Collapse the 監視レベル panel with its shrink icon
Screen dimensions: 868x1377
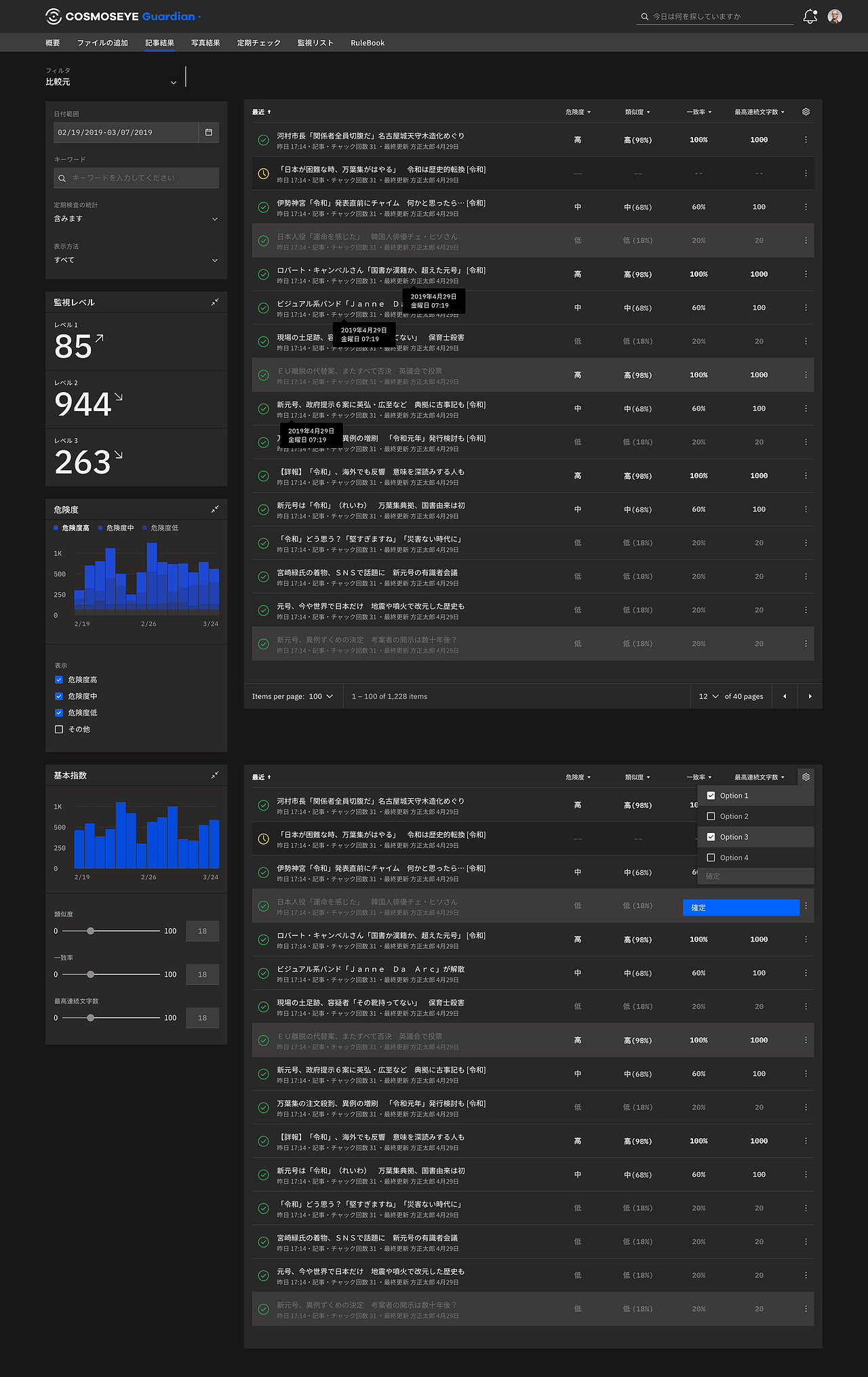pyautogui.click(x=215, y=302)
